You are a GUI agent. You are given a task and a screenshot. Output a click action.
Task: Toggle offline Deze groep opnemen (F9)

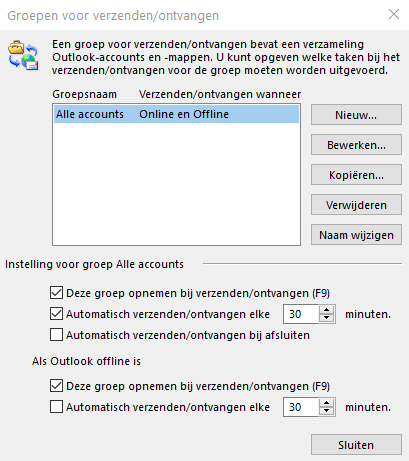[56, 386]
